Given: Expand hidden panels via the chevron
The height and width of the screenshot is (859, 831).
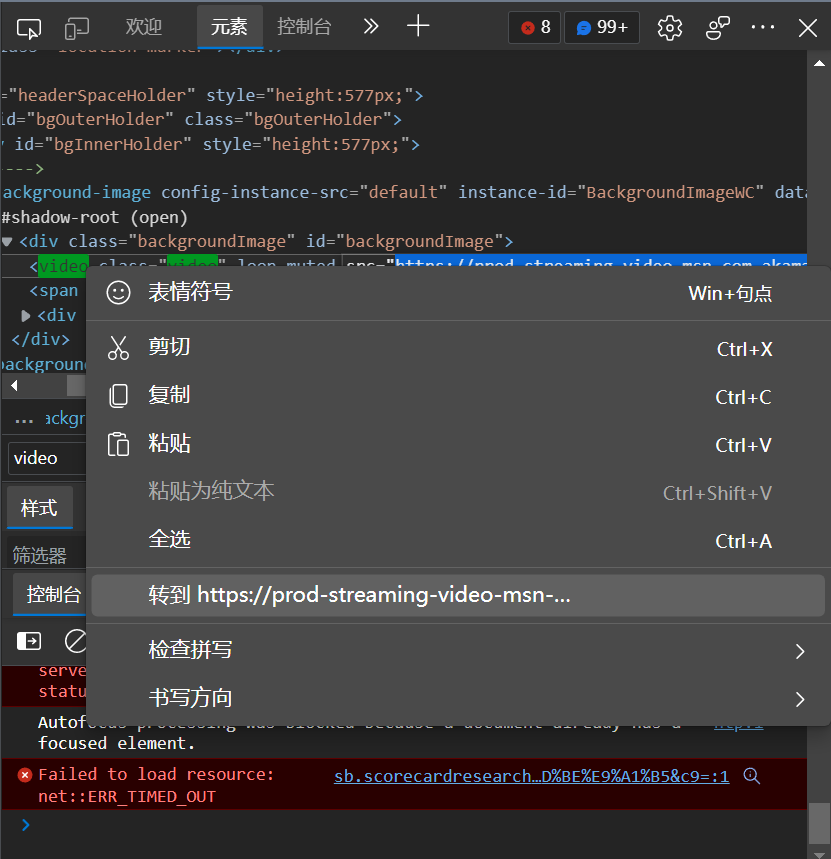Looking at the screenshot, I should (x=370, y=27).
